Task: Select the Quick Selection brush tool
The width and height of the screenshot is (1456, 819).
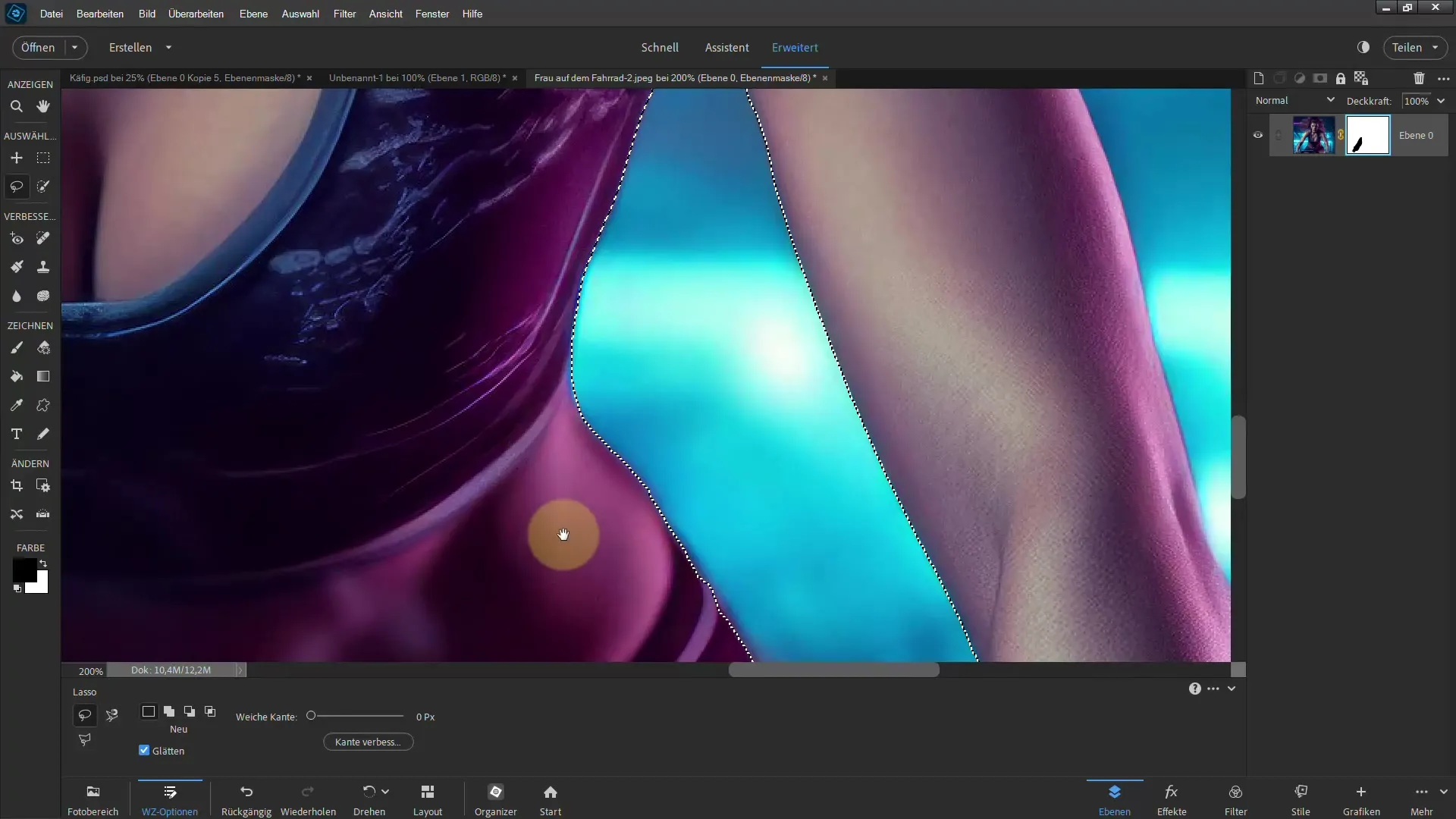Action: [43, 187]
